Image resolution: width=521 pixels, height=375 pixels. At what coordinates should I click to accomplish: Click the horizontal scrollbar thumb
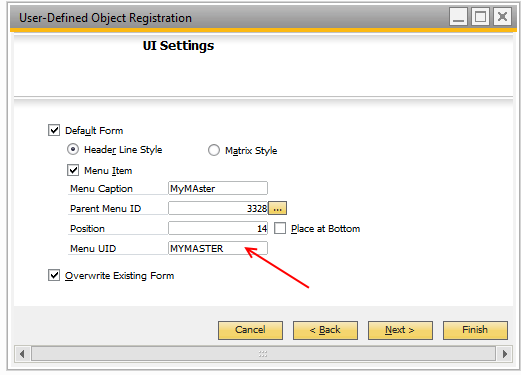tap(263, 354)
